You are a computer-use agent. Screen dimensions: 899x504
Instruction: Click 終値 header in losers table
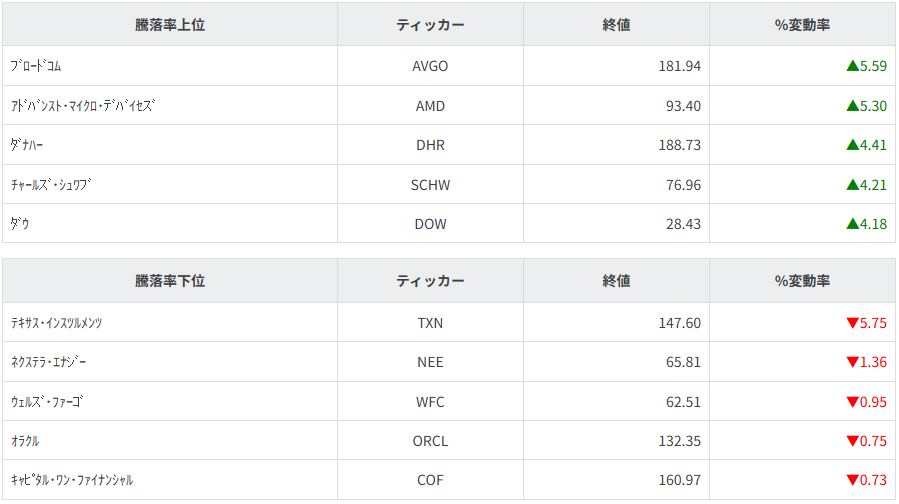(616, 281)
